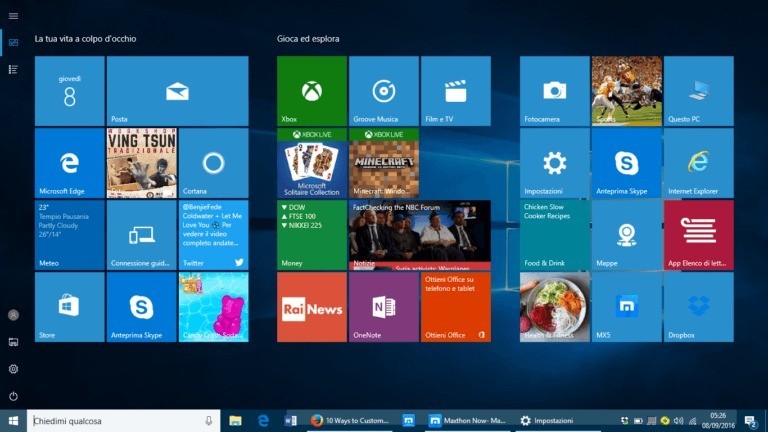Open Settings gear in Start sidebar

[x=13, y=369]
